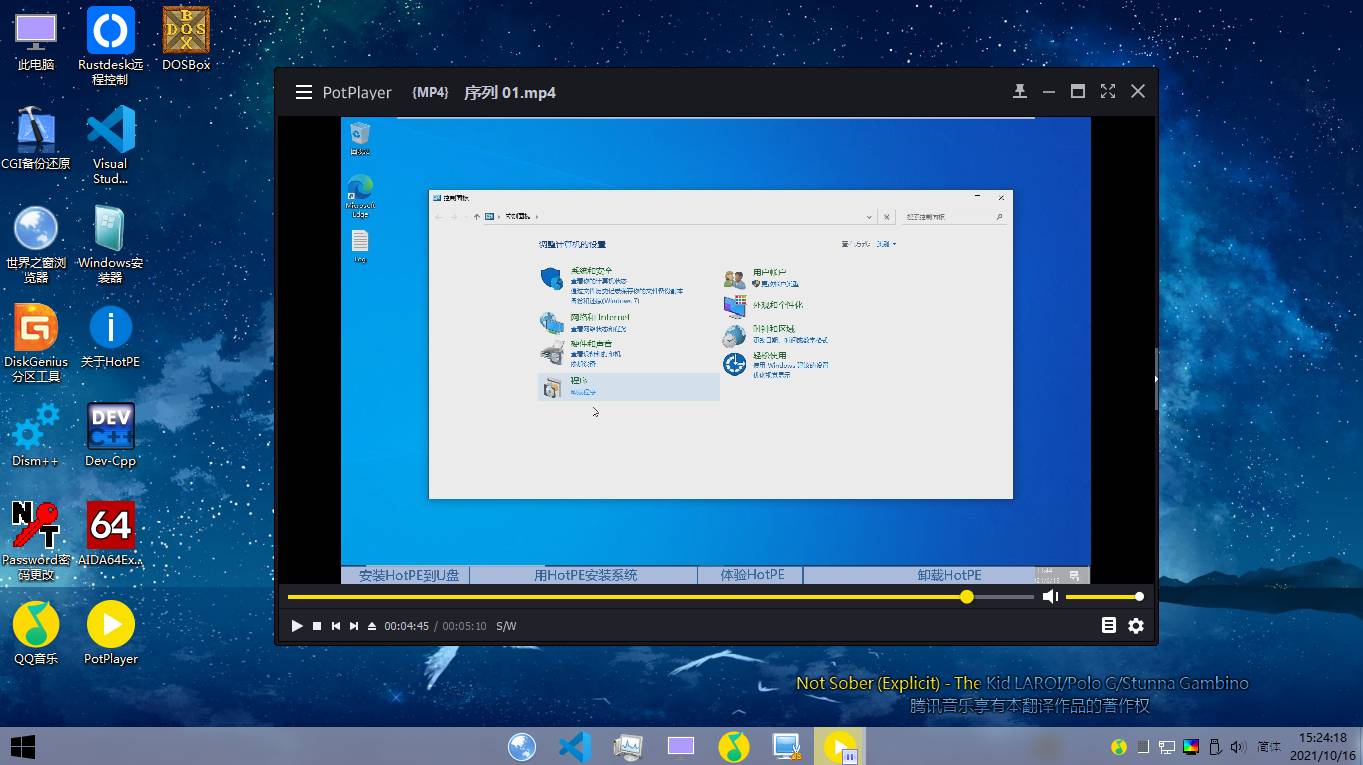Mute the player volume speaker icon
The image size is (1363, 765).
click(1050, 597)
